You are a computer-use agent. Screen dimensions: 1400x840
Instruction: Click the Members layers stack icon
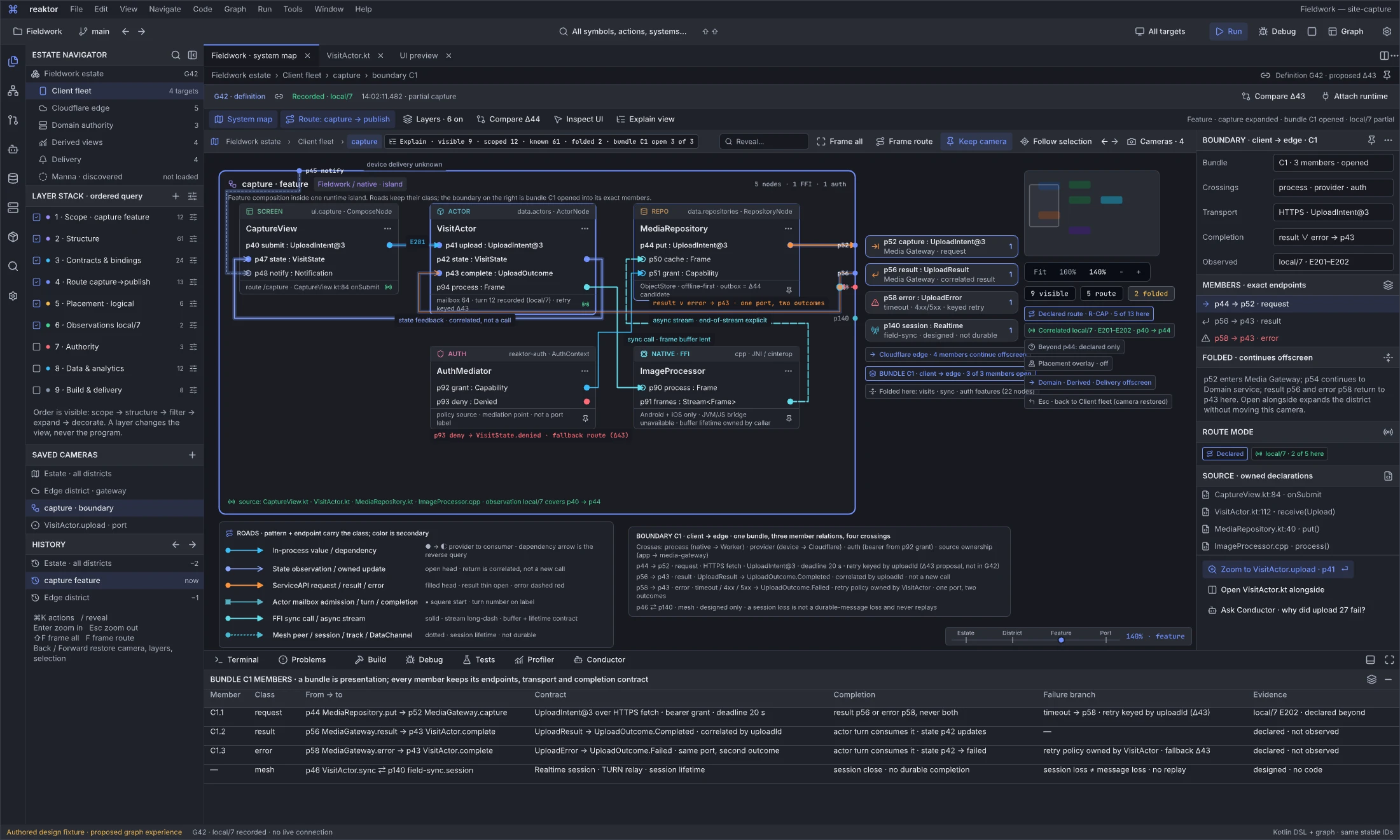[x=1388, y=285]
